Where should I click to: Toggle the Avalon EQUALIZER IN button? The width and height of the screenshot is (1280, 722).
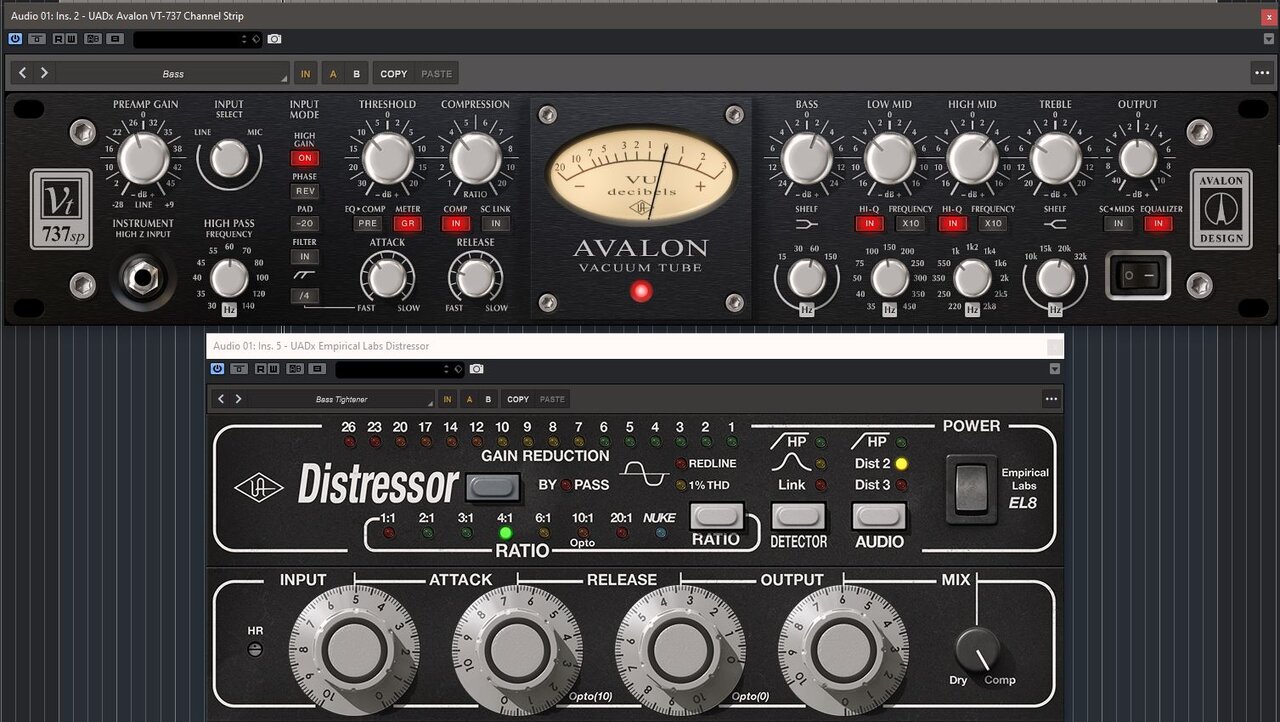(x=1158, y=224)
